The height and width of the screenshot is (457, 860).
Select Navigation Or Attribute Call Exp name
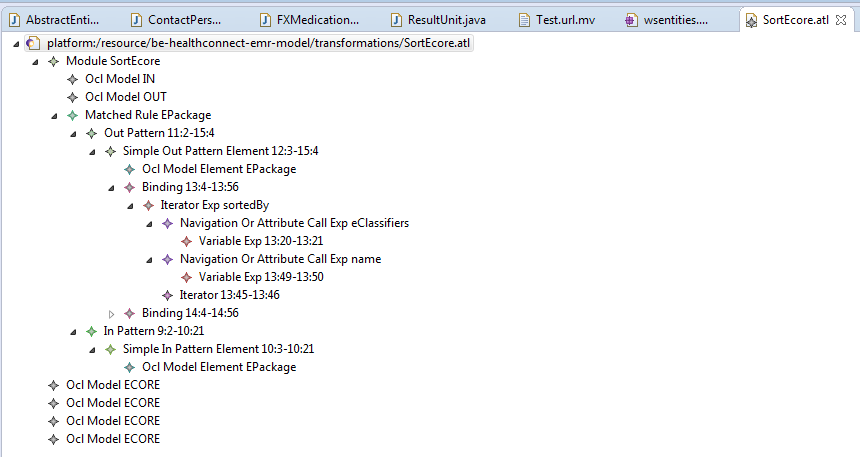point(280,259)
